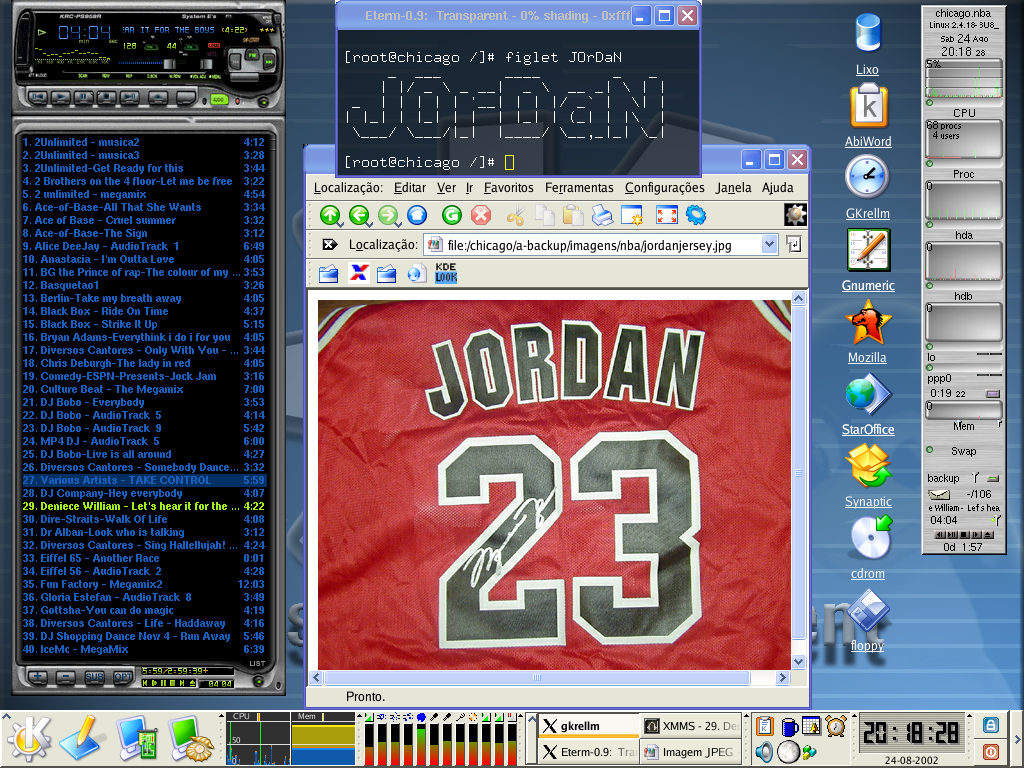Toggle the green ADD button in XMMS
Screen dimensions: 1024x768
[x=218, y=99]
